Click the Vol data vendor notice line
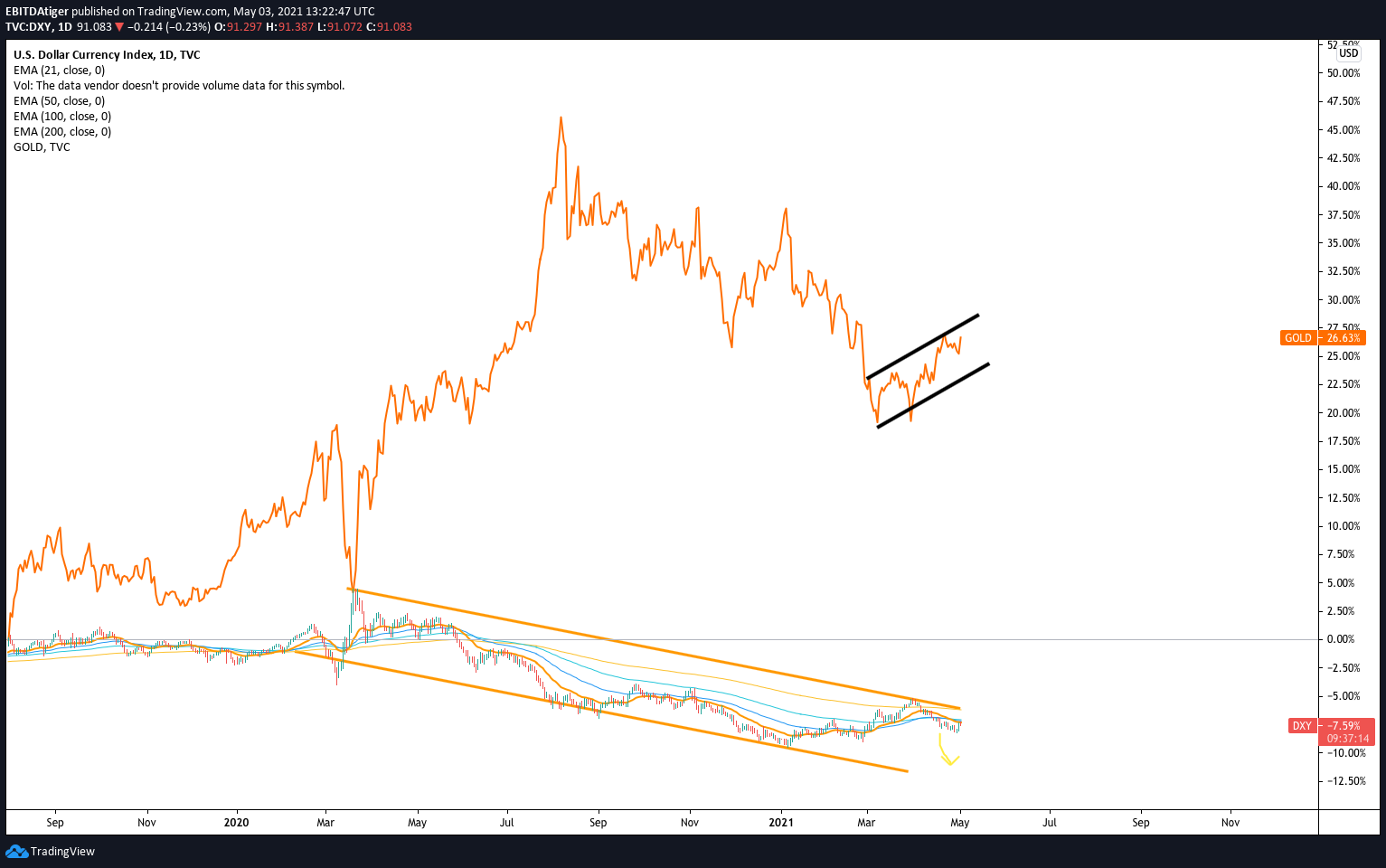Viewport: 1386px width, 868px height. 179,86
